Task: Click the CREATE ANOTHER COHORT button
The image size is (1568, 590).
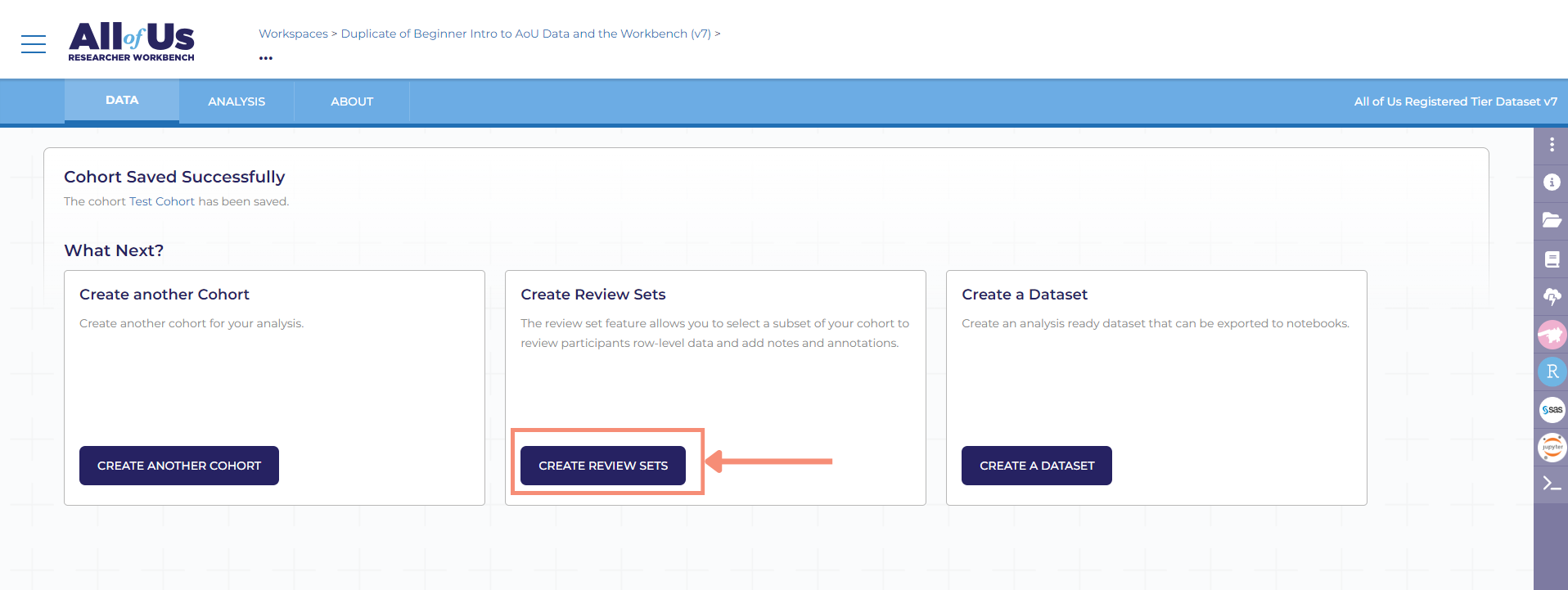Action: click(179, 466)
